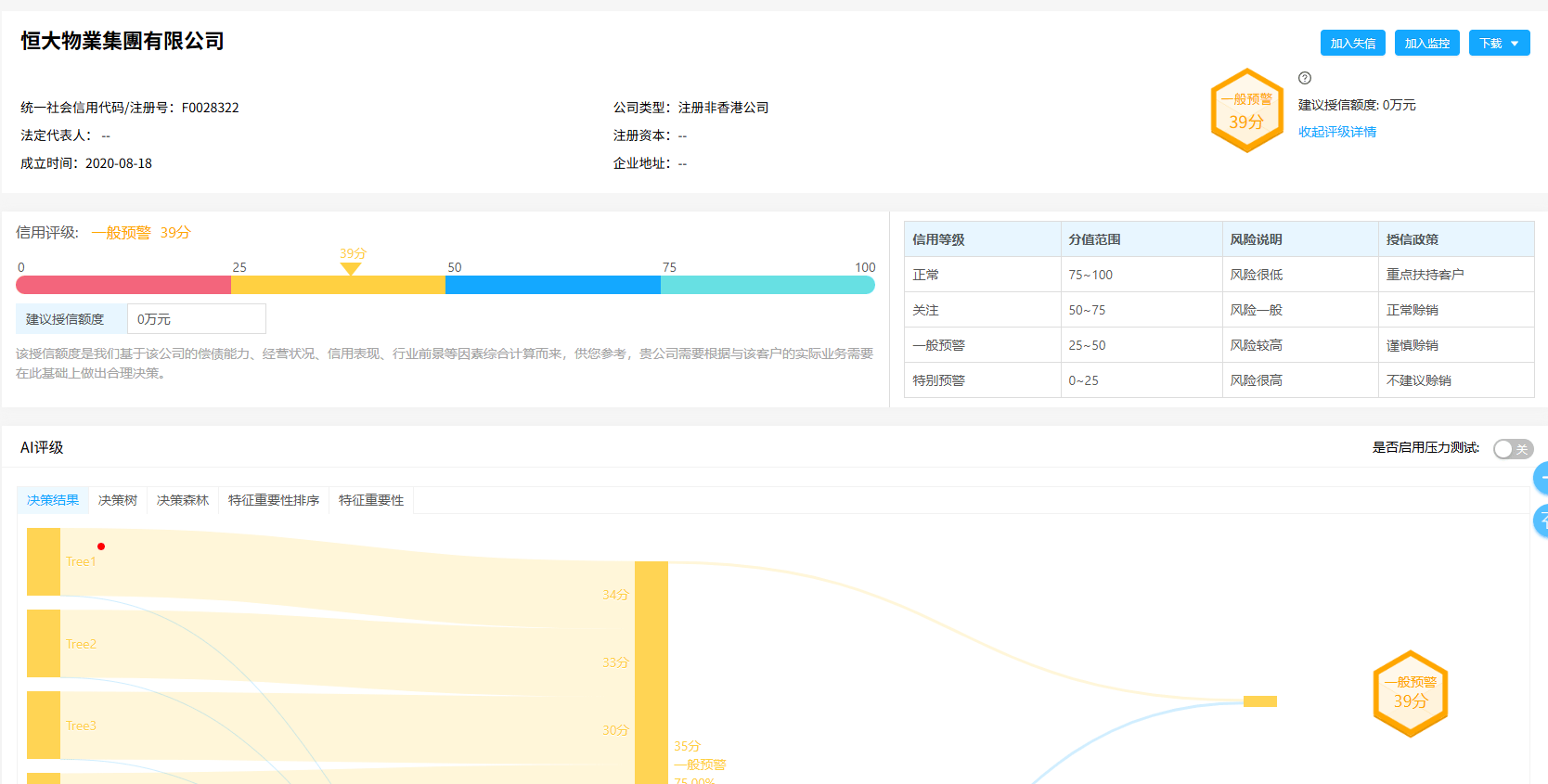The height and width of the screenshot is (784, 1548).
Task: Click the blue 50–75 segment of the score bar
Action: (552, 285)
